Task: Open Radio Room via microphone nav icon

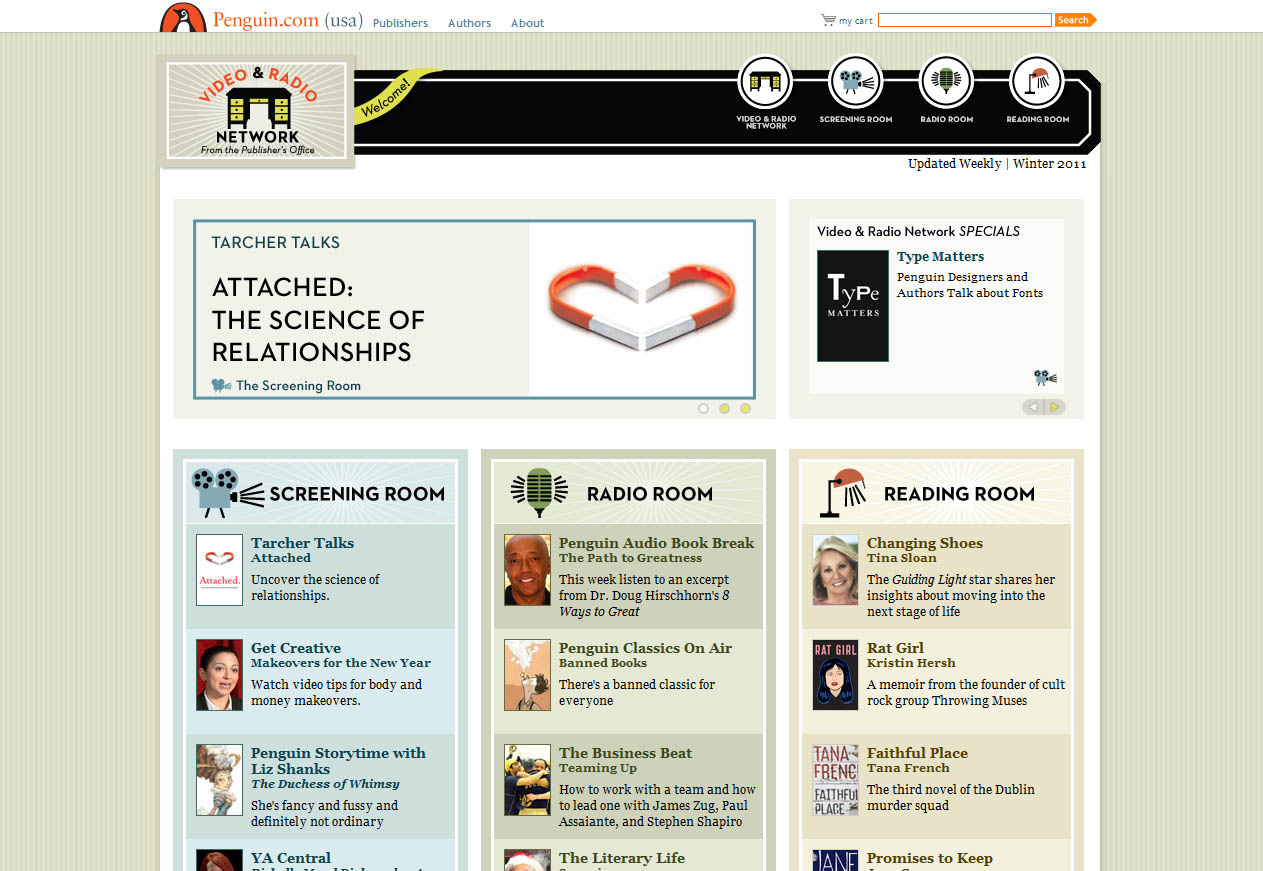Action: [946, 81]
